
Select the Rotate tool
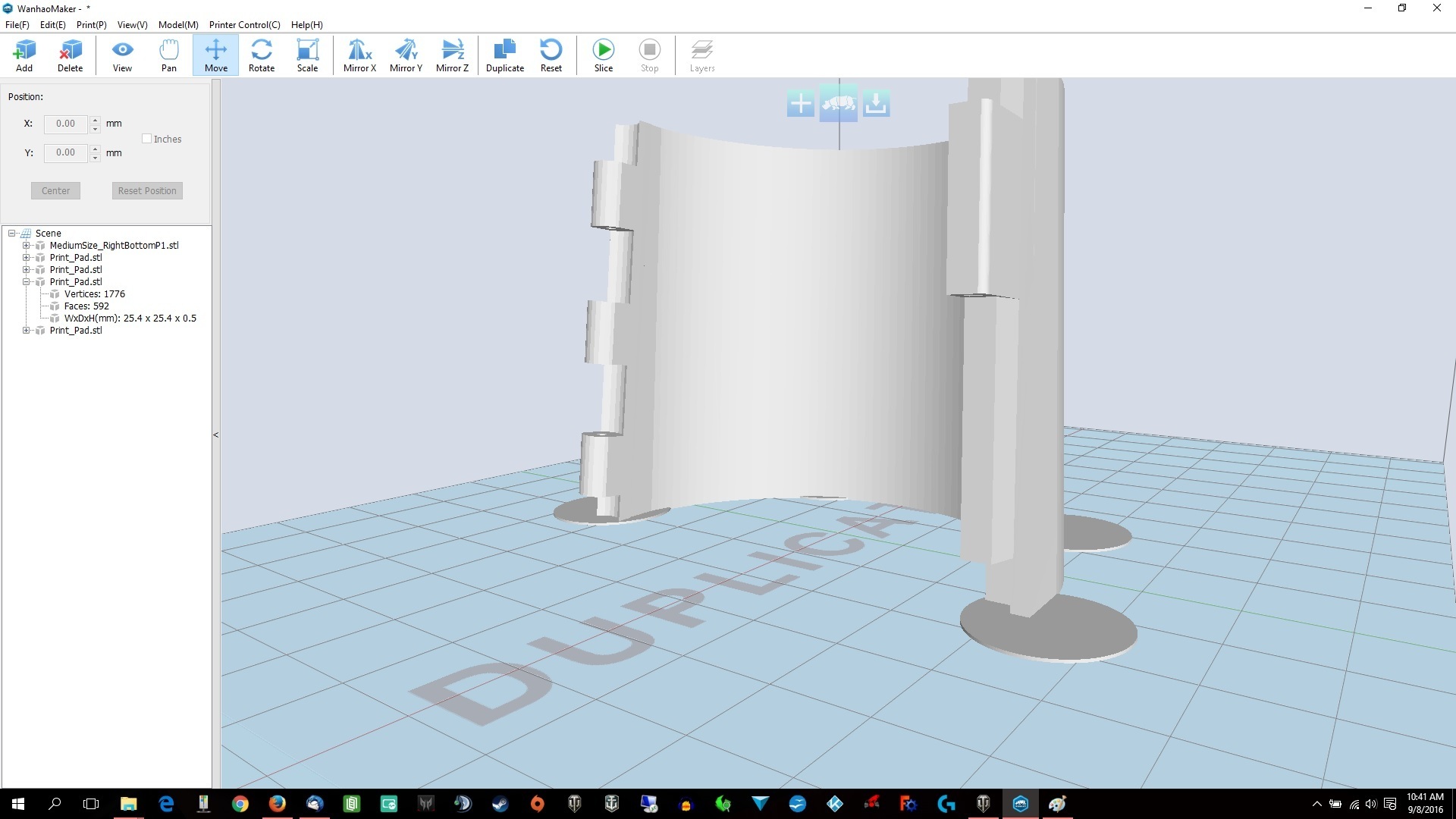(262, 55)
